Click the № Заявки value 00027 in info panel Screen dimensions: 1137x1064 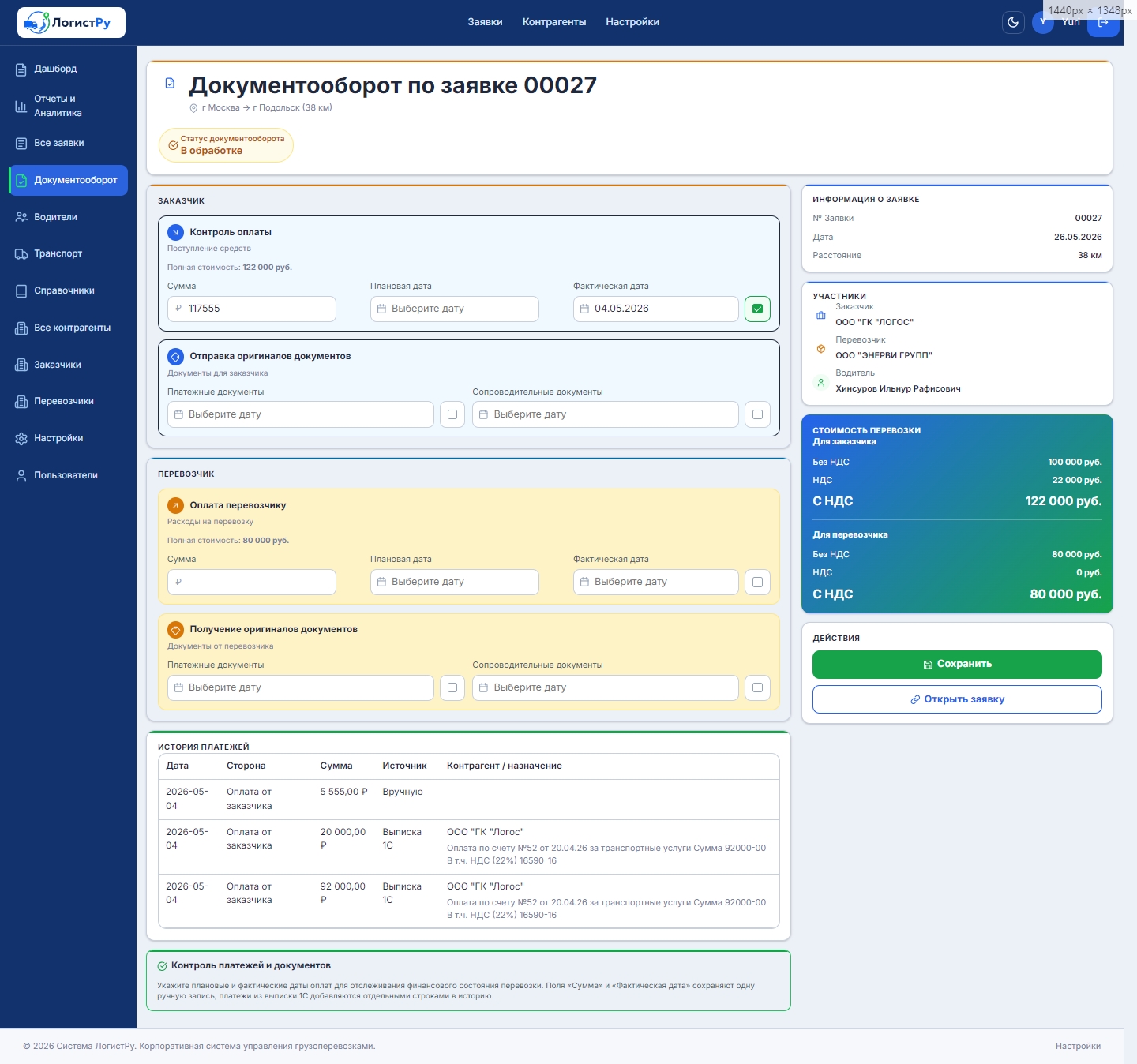click(1088, 218)
